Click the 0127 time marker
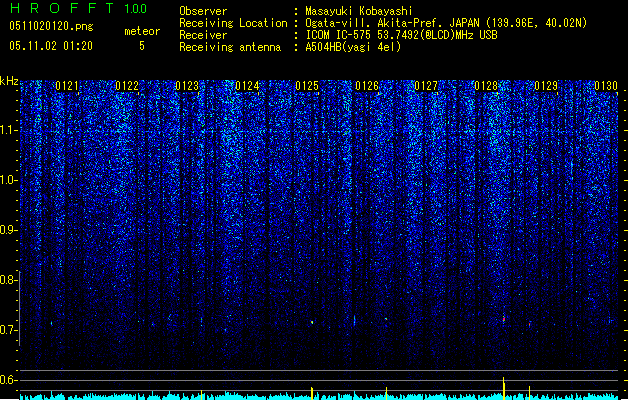 click(426, 86)
